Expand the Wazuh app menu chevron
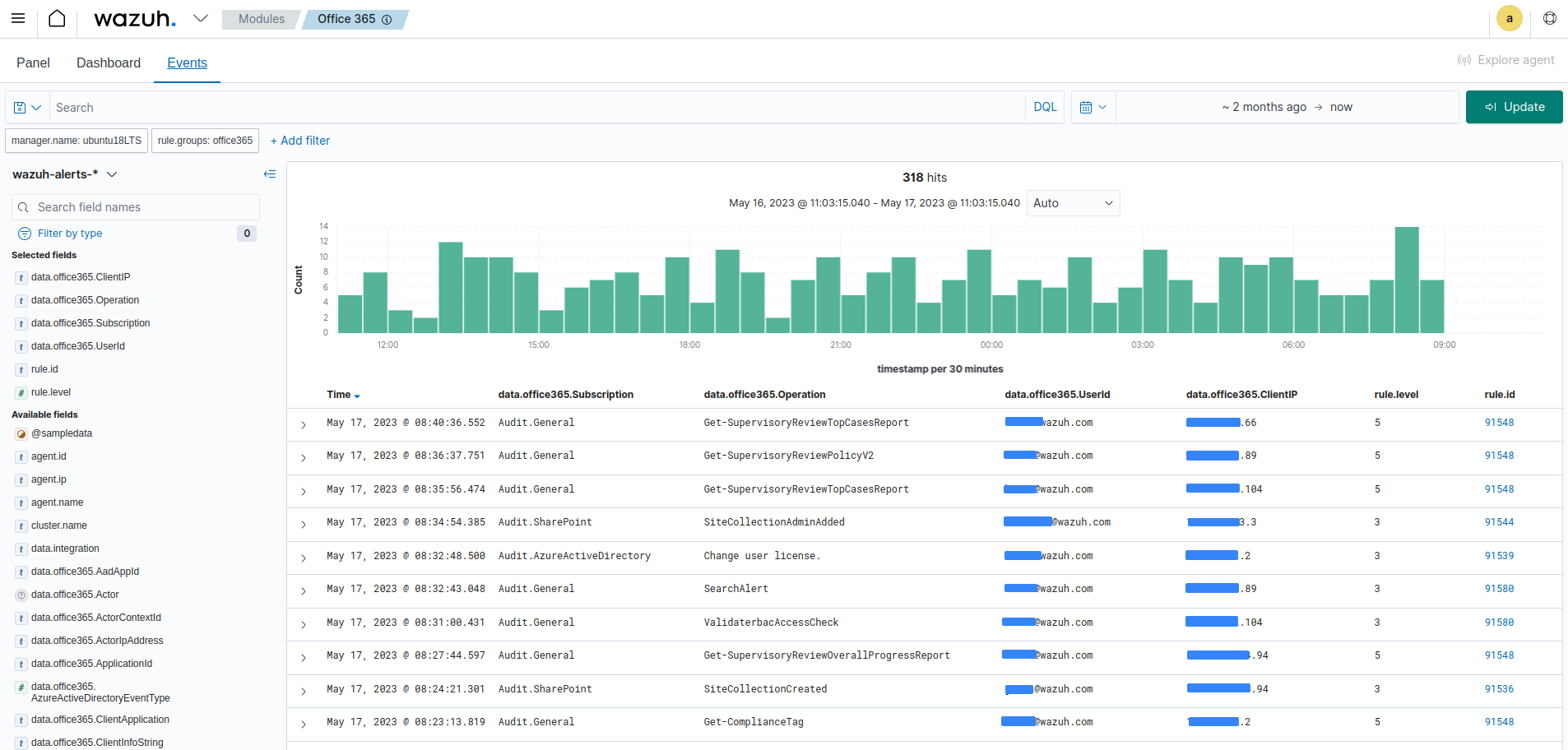 (x=201, y=18)
